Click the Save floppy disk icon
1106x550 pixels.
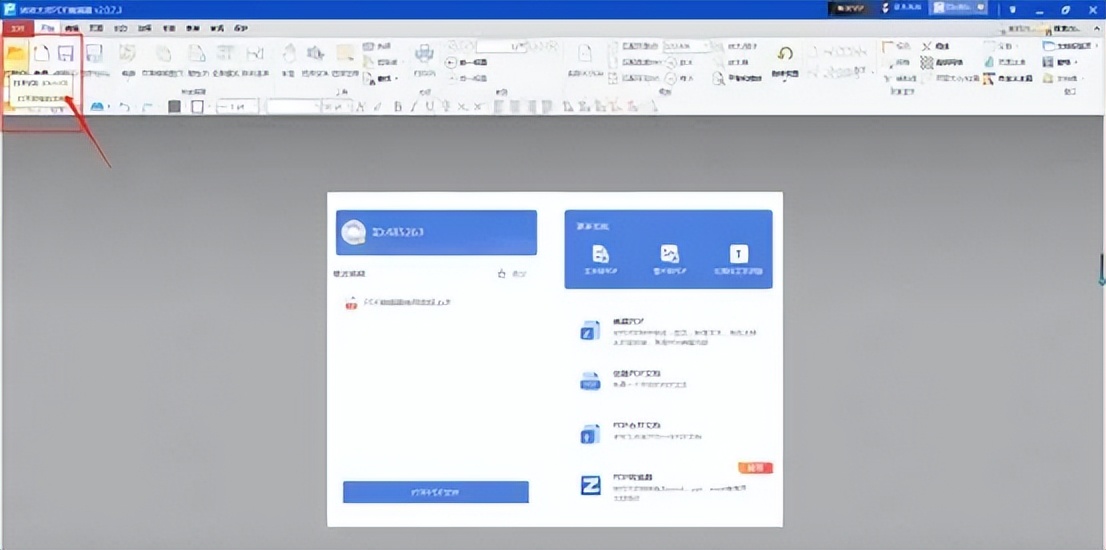[66, 55]
